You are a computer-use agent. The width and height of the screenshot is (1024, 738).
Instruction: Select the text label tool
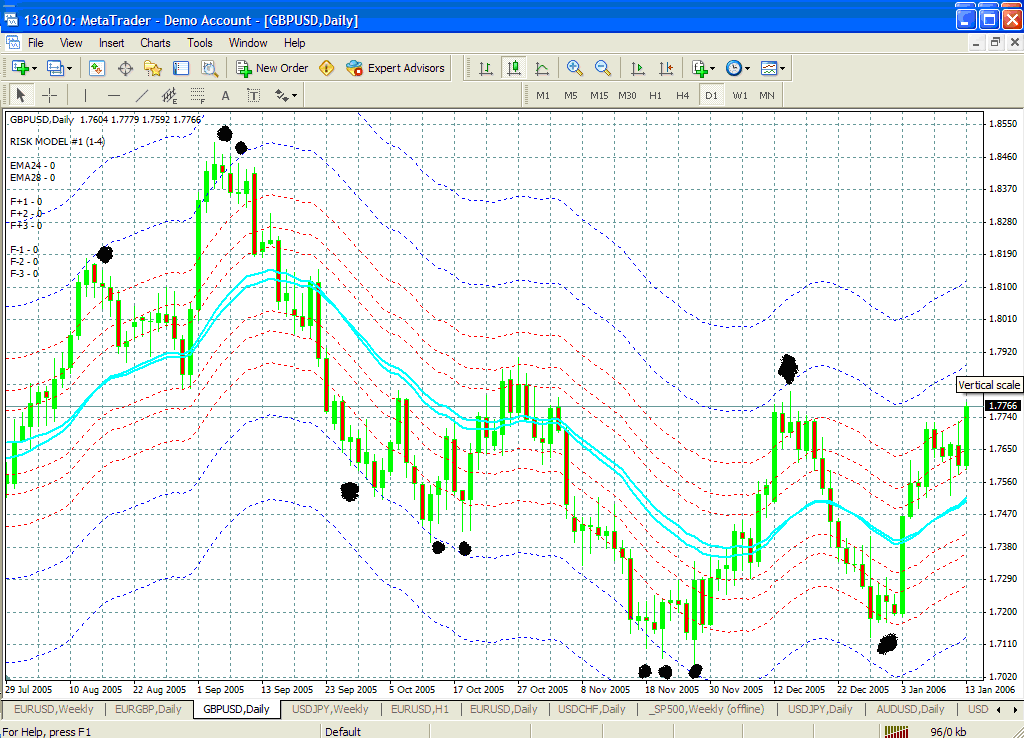(226, 95)
